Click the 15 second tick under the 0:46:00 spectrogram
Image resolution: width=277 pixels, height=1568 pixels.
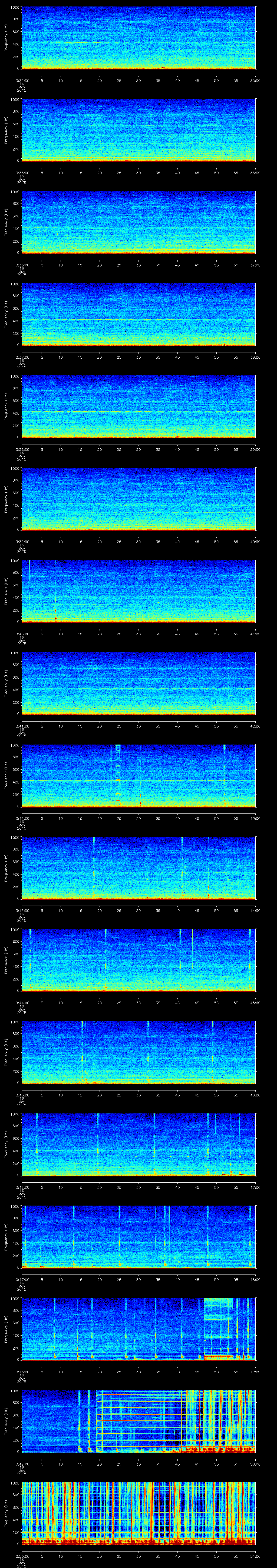[80, 1187]
